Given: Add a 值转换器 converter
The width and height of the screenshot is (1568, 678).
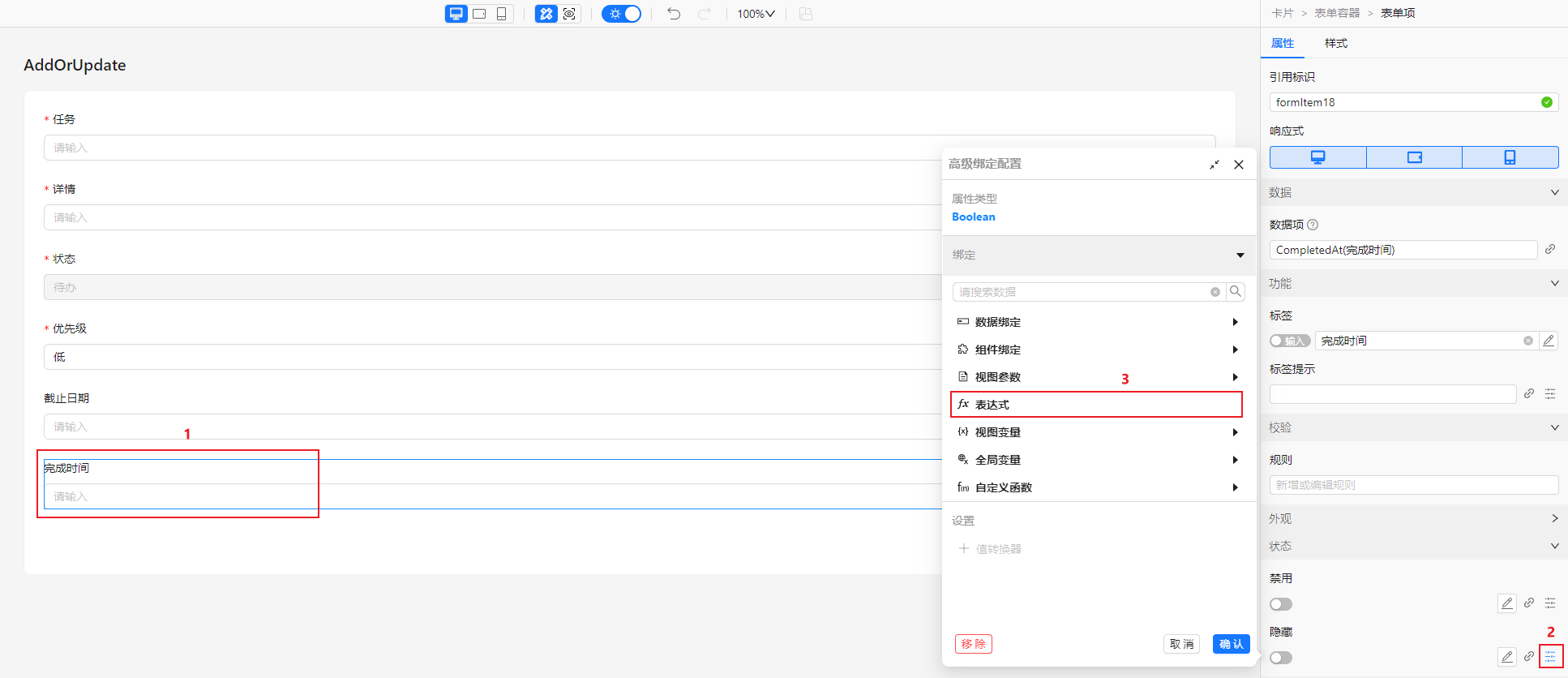Looking at the screenshot, I should 990,549.
